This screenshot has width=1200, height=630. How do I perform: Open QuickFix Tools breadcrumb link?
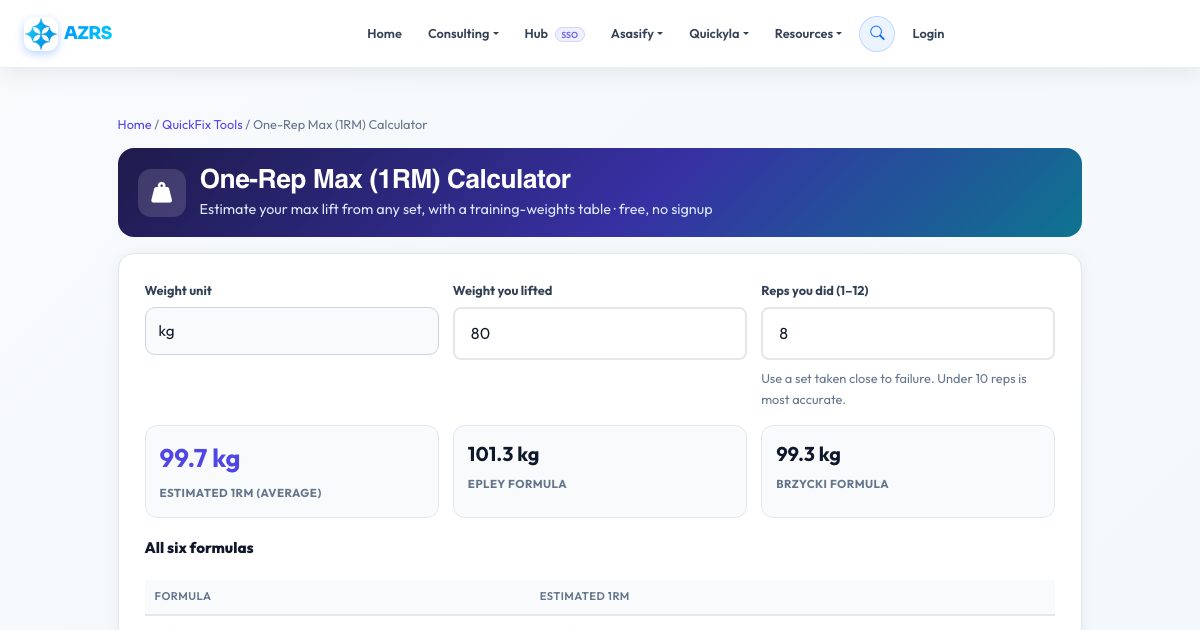(x=202, y=125)
